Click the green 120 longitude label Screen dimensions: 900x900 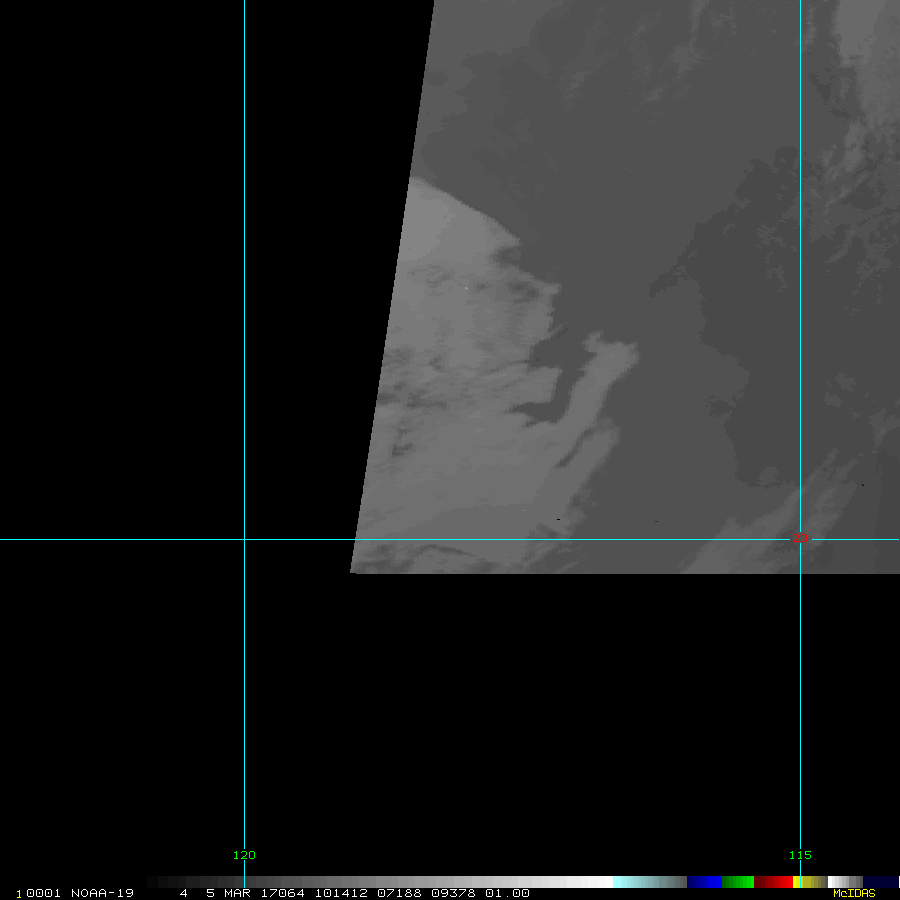pos(244,855)
